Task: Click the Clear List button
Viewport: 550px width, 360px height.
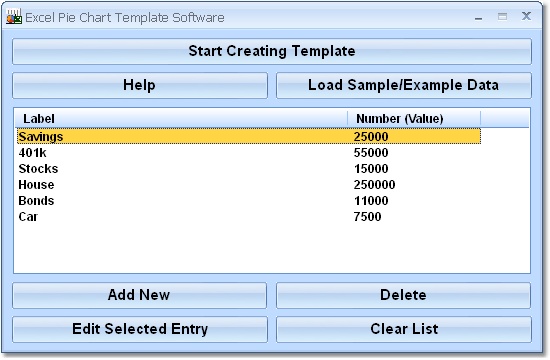Action: point(404,329)
